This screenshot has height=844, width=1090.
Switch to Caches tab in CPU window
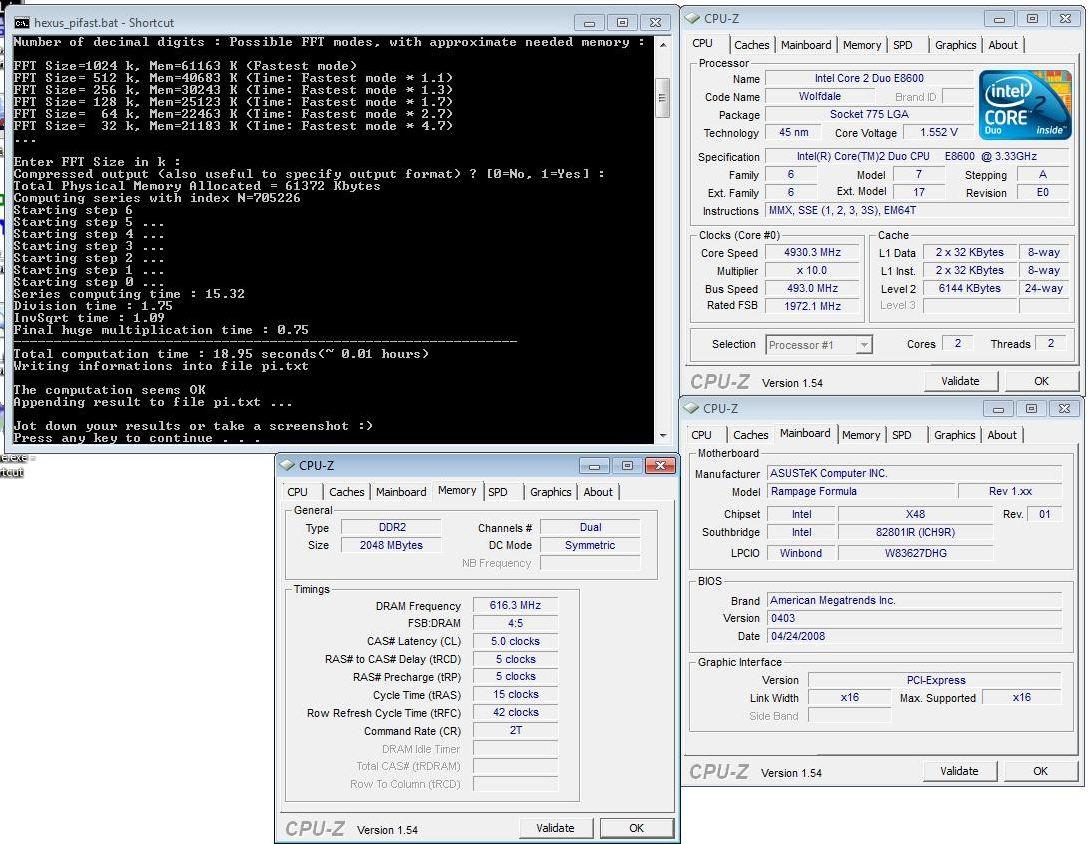click(751, 45)
